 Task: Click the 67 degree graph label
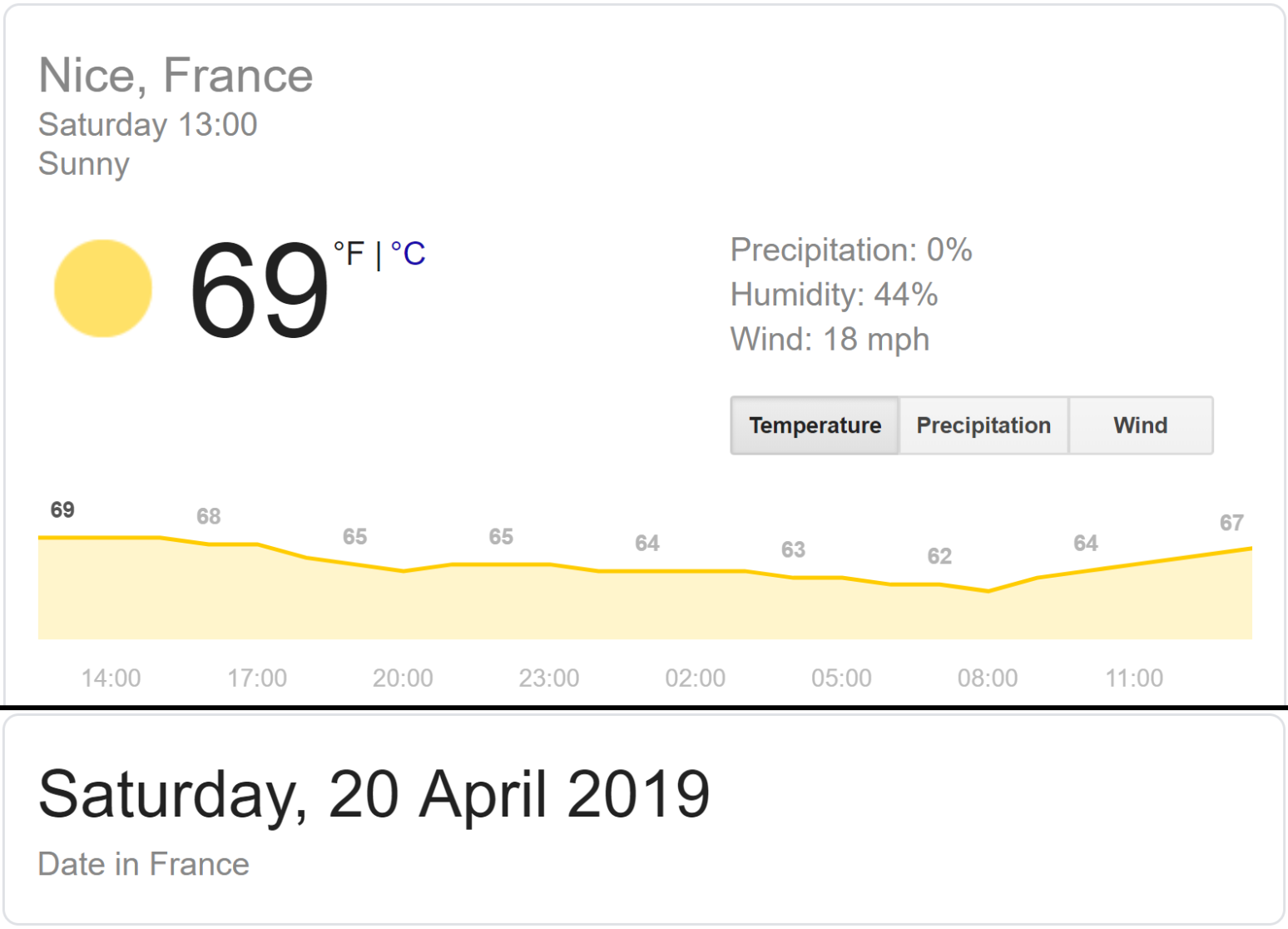(x=1231, y=523)
